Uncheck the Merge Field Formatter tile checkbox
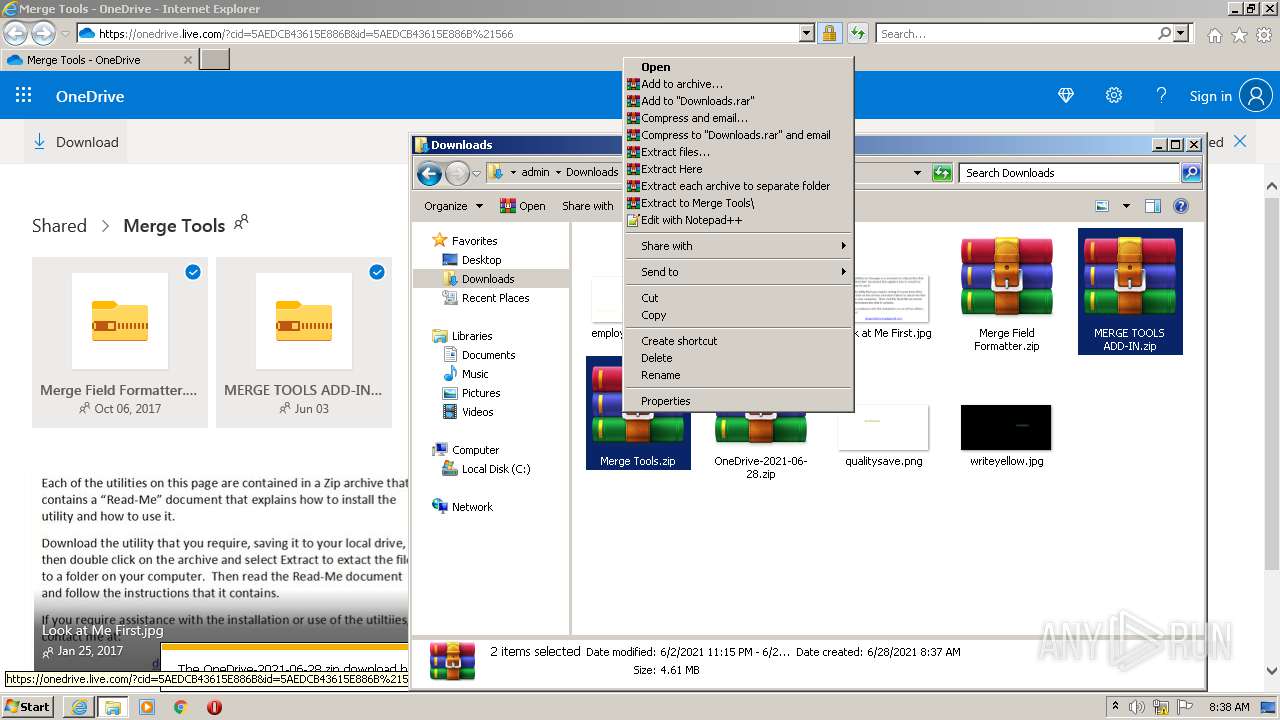The width and height of the screenshot is (1280, 720). (193, 272)
